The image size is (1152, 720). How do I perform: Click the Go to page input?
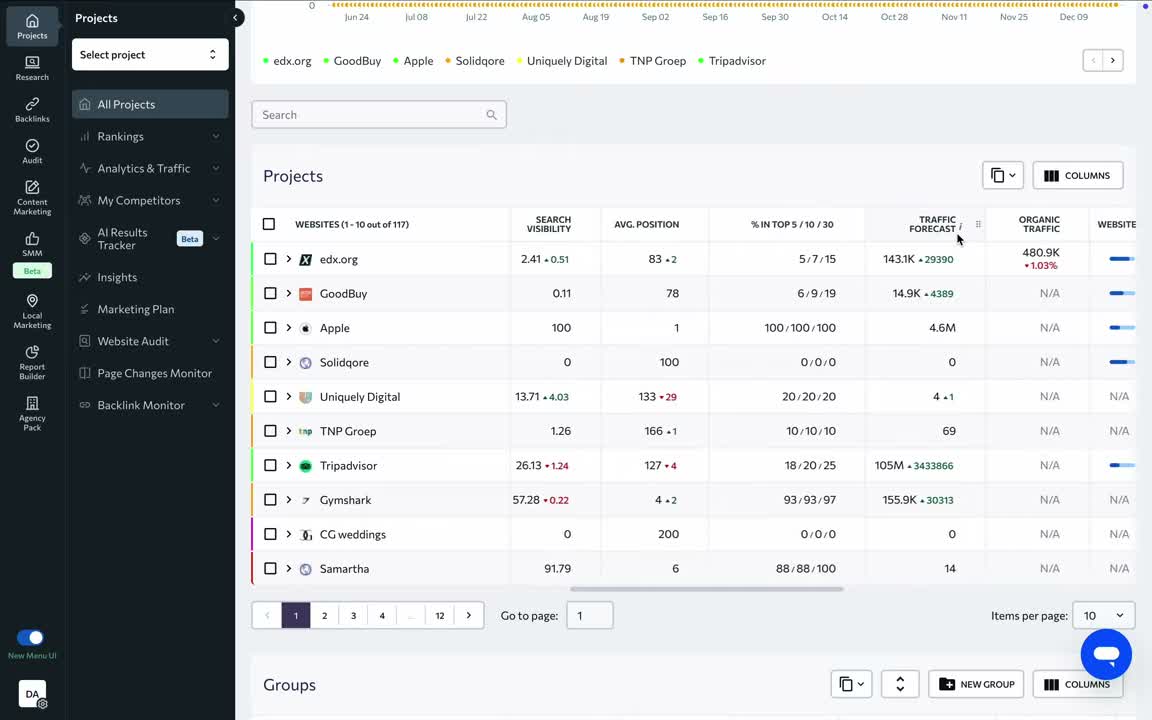590,616
